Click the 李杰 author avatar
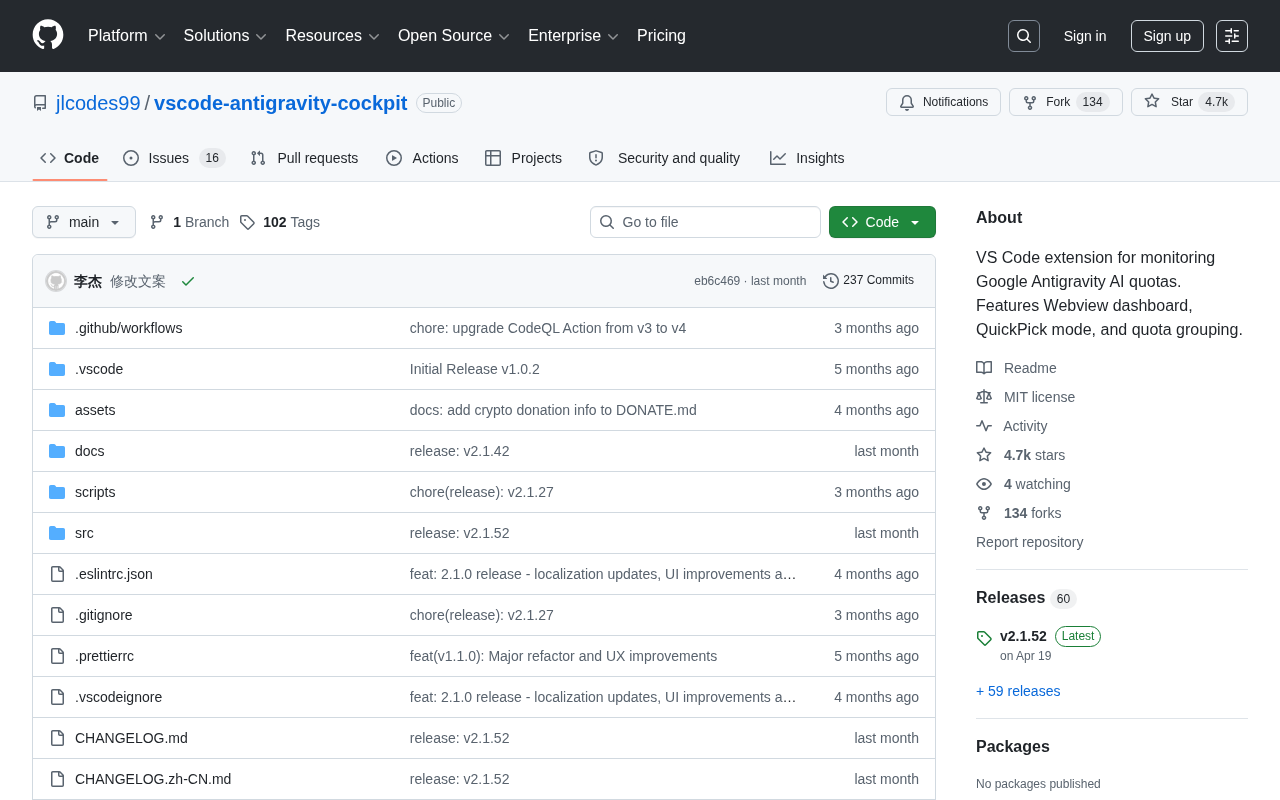The image size is (1280, 800). [56, 281]
